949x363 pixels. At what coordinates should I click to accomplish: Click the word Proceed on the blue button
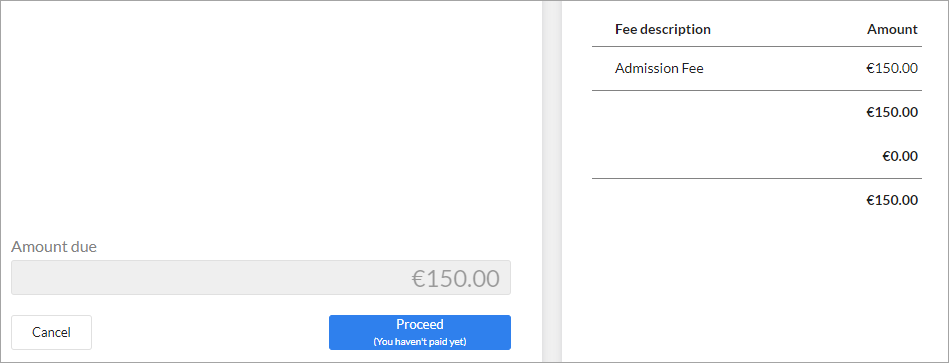point(419,324)
